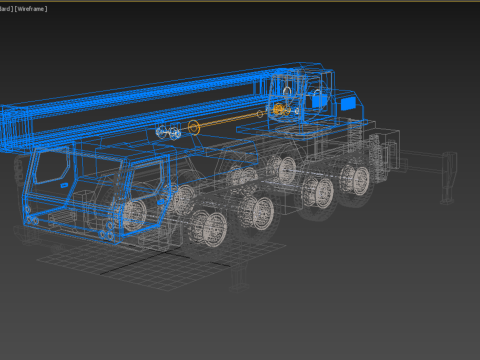Open the partially visible Standard viewport label menu
Screen dimensions: 480x360
click(6, 9)
